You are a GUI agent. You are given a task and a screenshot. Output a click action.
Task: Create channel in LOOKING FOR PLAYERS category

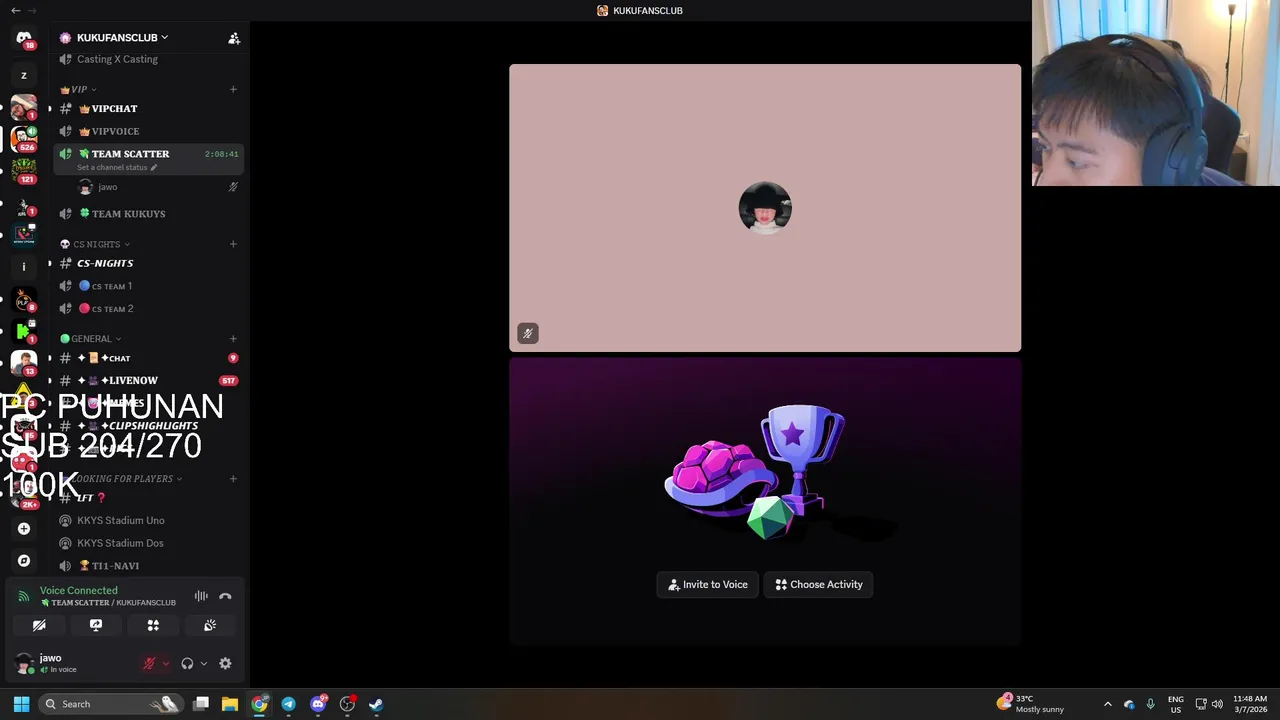[233, 478]
